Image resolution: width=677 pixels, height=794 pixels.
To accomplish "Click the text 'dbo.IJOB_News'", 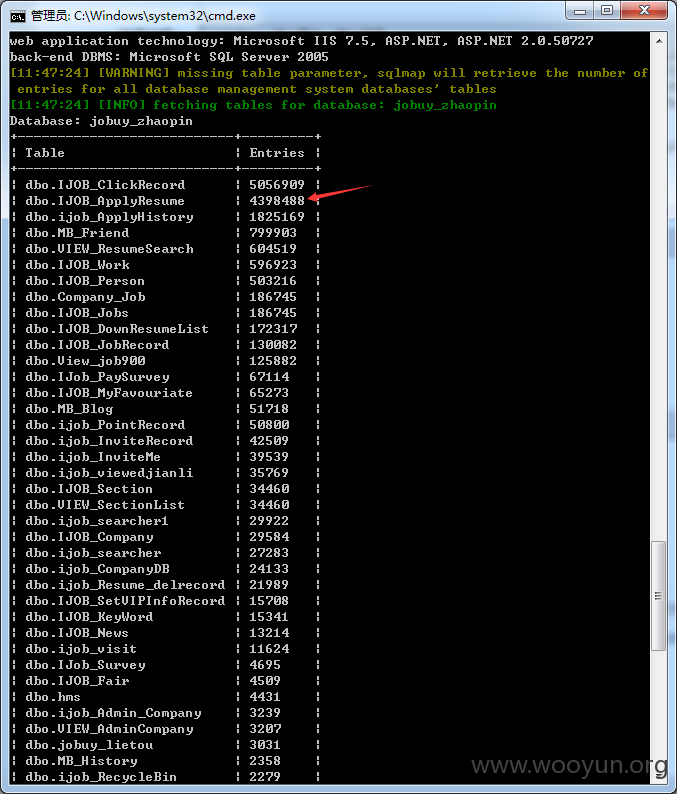I will [77, 633].
